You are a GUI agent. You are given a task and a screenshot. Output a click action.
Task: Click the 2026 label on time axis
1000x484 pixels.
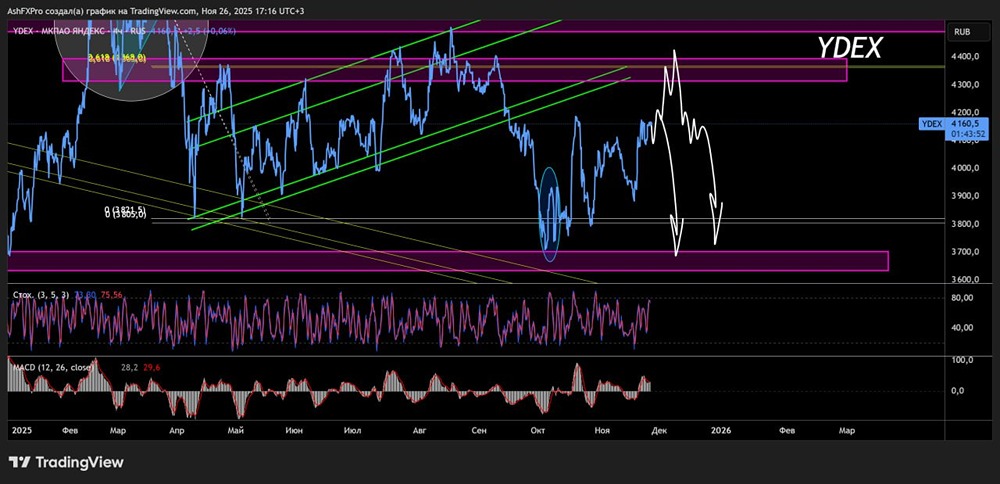(x=721, y=431)
